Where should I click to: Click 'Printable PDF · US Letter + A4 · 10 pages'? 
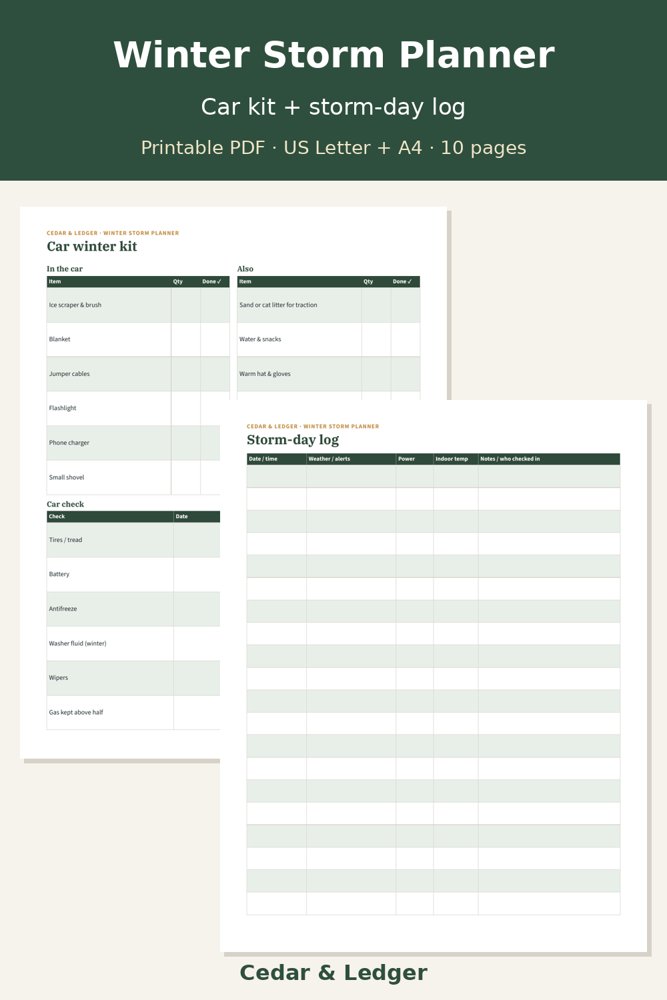(x=334, y=148)
